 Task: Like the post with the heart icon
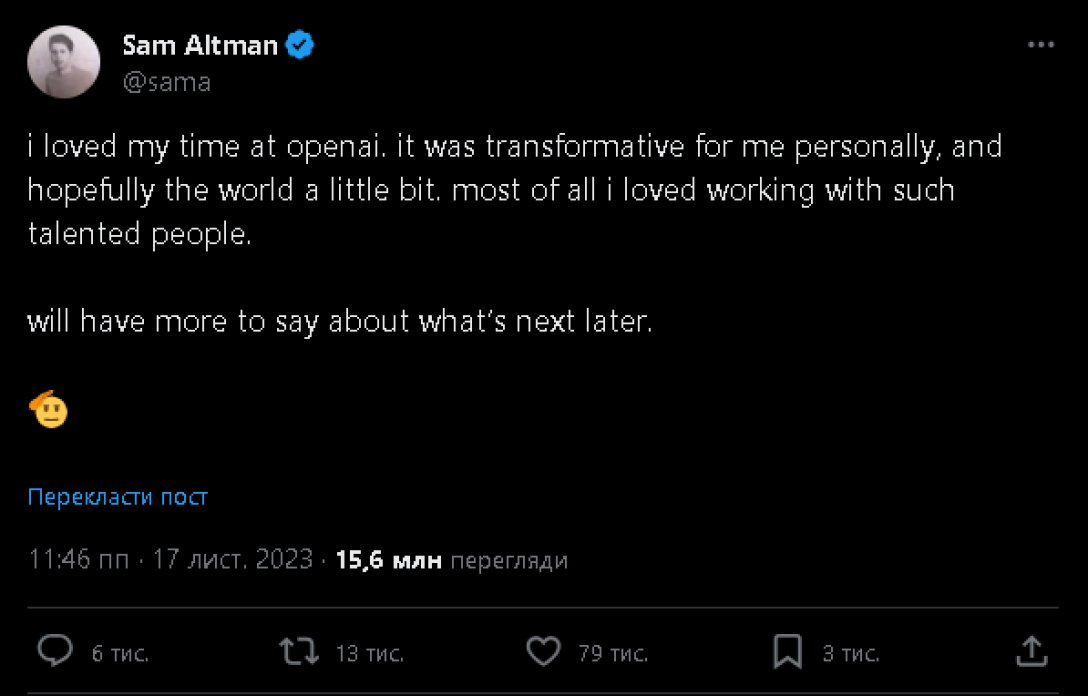coord(543,652)
